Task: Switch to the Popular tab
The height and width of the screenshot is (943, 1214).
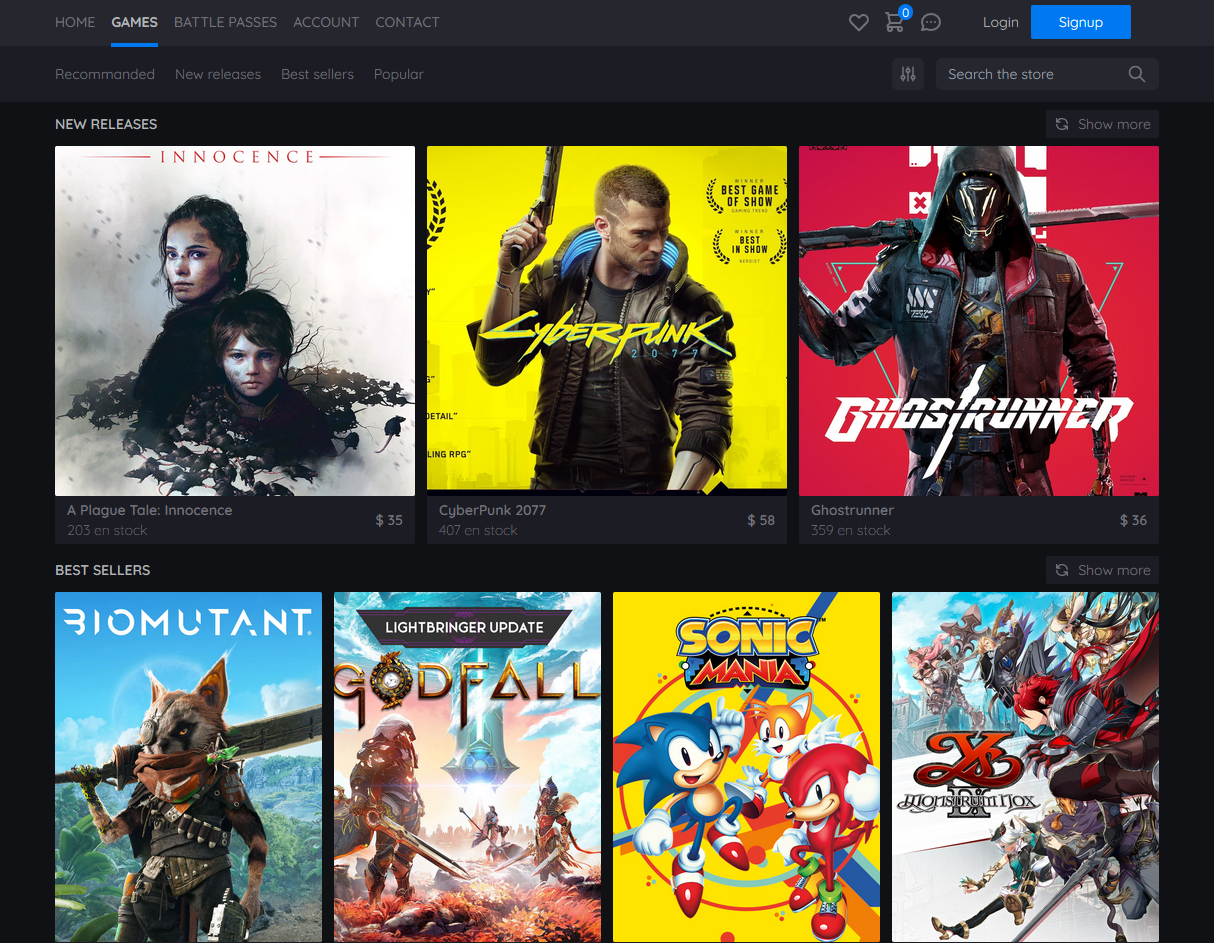Action: (x=399, y=74)
